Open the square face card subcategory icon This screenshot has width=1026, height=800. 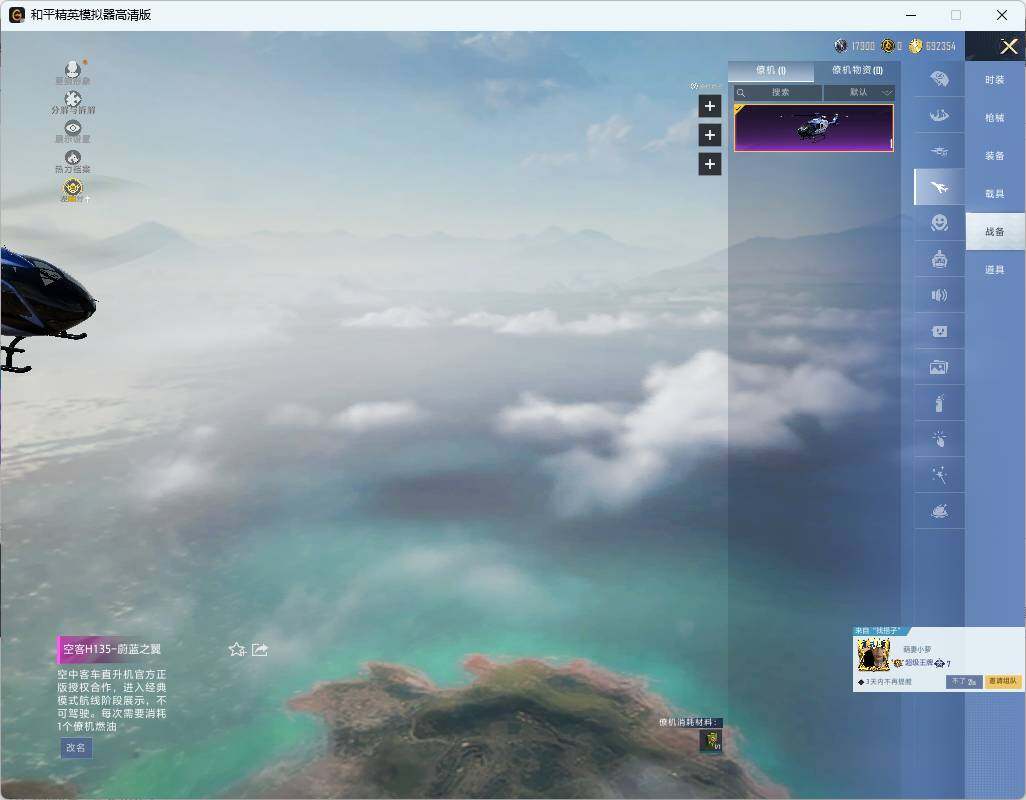[939, 331]
